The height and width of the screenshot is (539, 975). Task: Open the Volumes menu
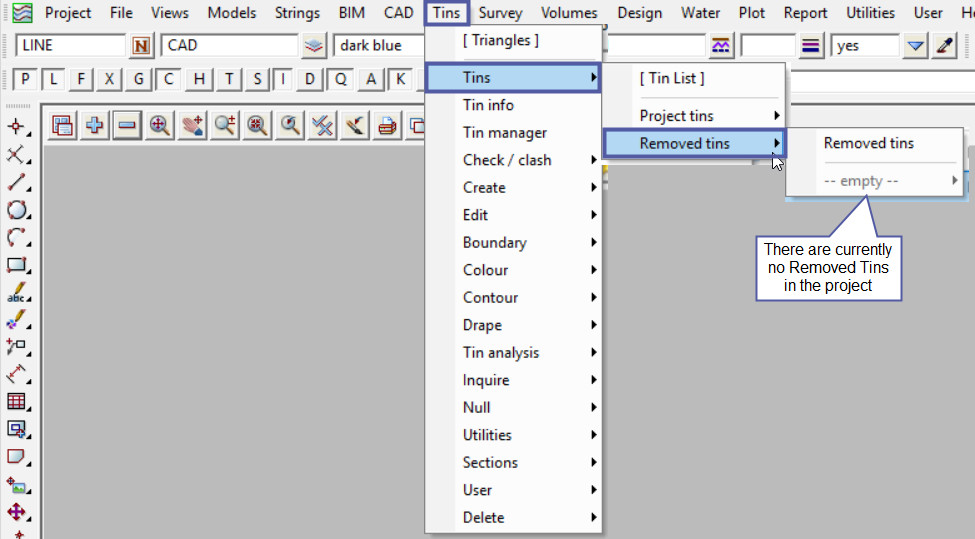click(569, 12)
